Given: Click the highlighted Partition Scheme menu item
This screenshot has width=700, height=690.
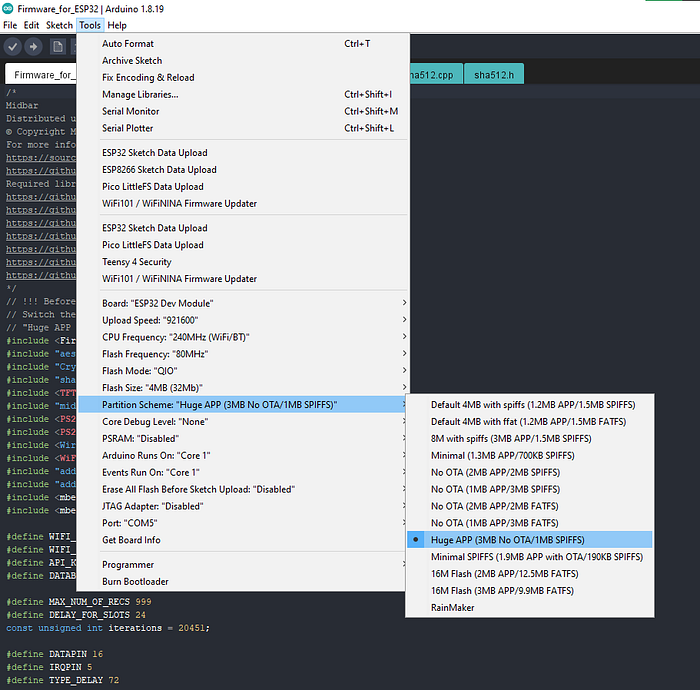Looking at the screenshot, I should pyautogui.click(x=243, y=405).
